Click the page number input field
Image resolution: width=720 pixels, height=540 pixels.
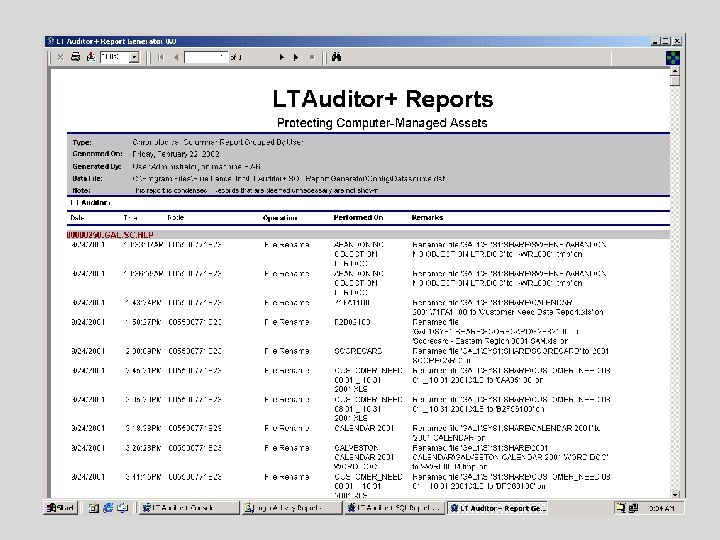click(206, 57)
